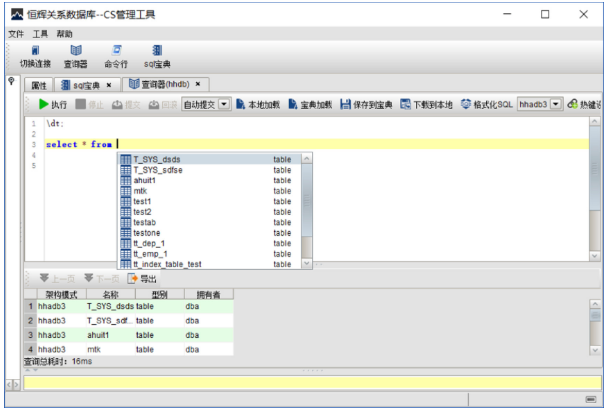611x413 pixels.
Task: Select tt_emp_1 in autocomplete list
Action: coord(210,254)
